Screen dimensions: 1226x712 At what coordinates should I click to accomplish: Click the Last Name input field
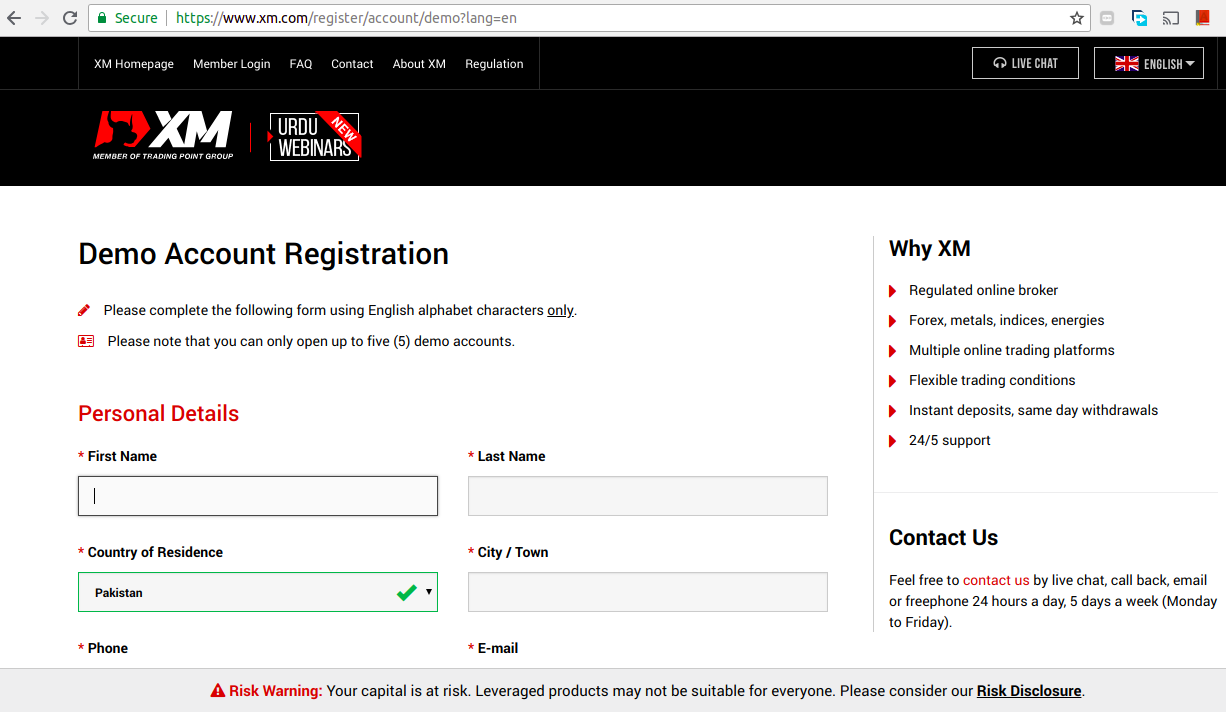point(648,496)
